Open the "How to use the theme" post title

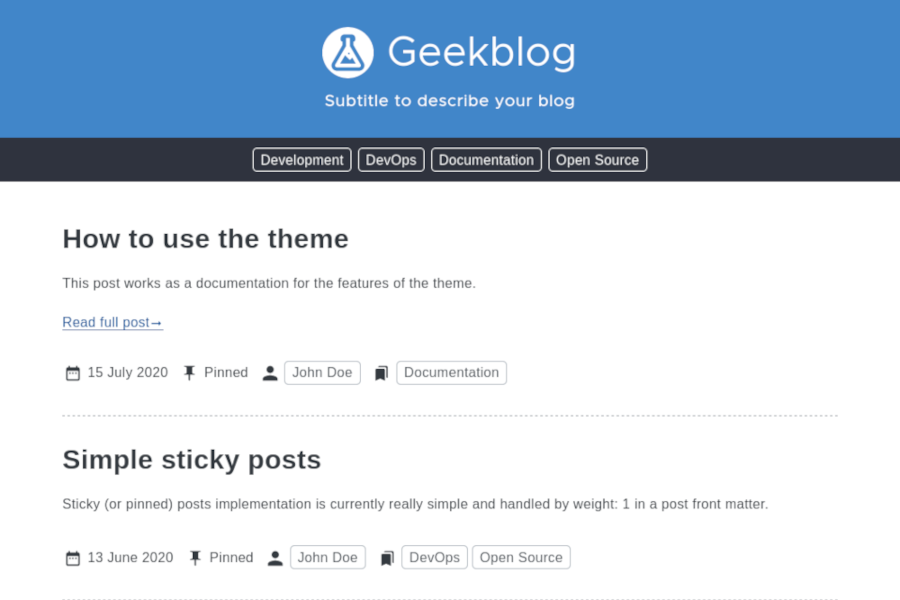click(x=205, y=239)
